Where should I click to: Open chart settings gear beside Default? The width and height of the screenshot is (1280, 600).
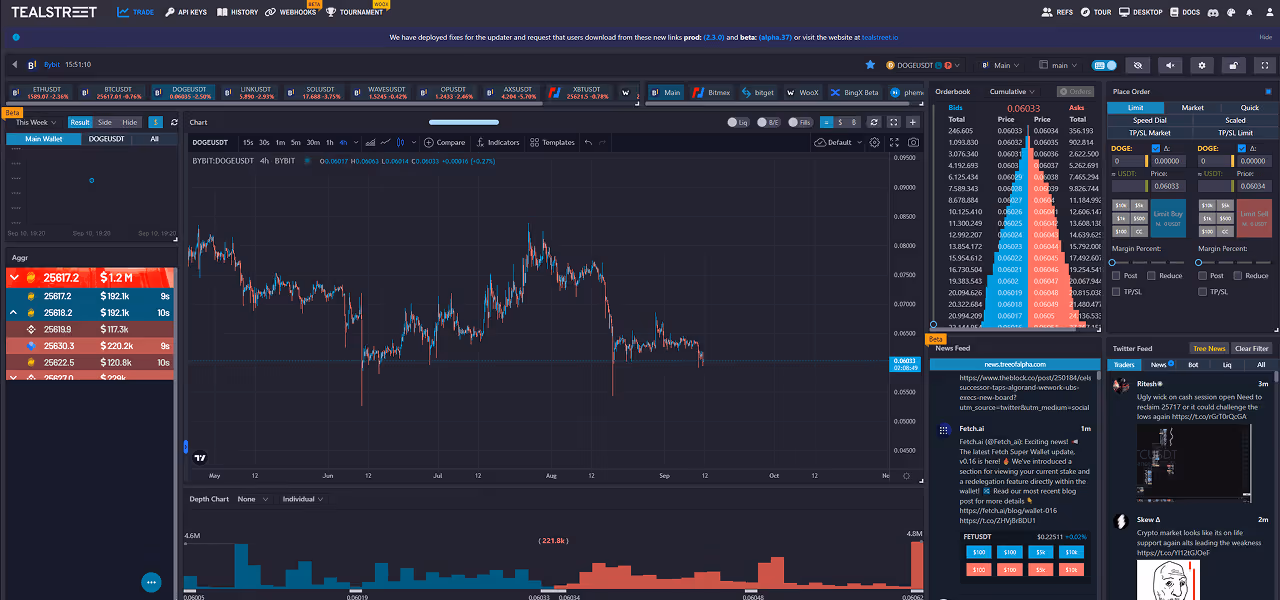click(875, 142)
